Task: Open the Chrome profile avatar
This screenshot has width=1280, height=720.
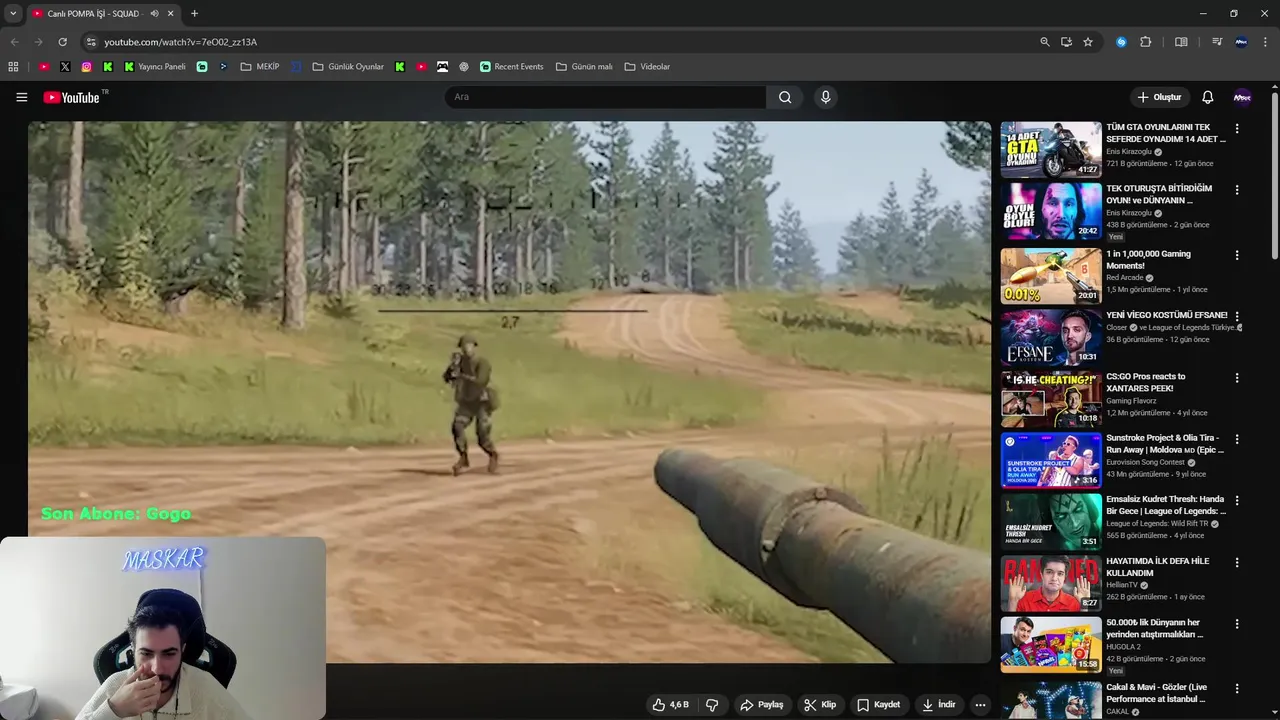Action: coord(1241,42)
